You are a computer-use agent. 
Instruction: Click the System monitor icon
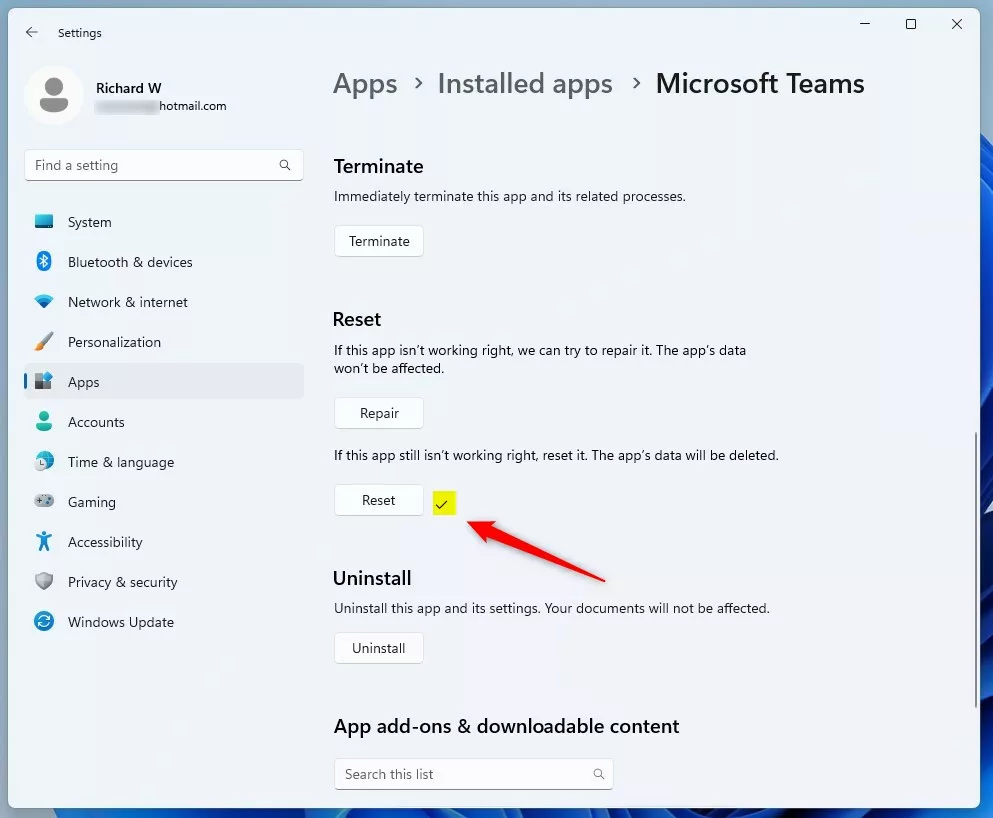(x=44, y=222)
